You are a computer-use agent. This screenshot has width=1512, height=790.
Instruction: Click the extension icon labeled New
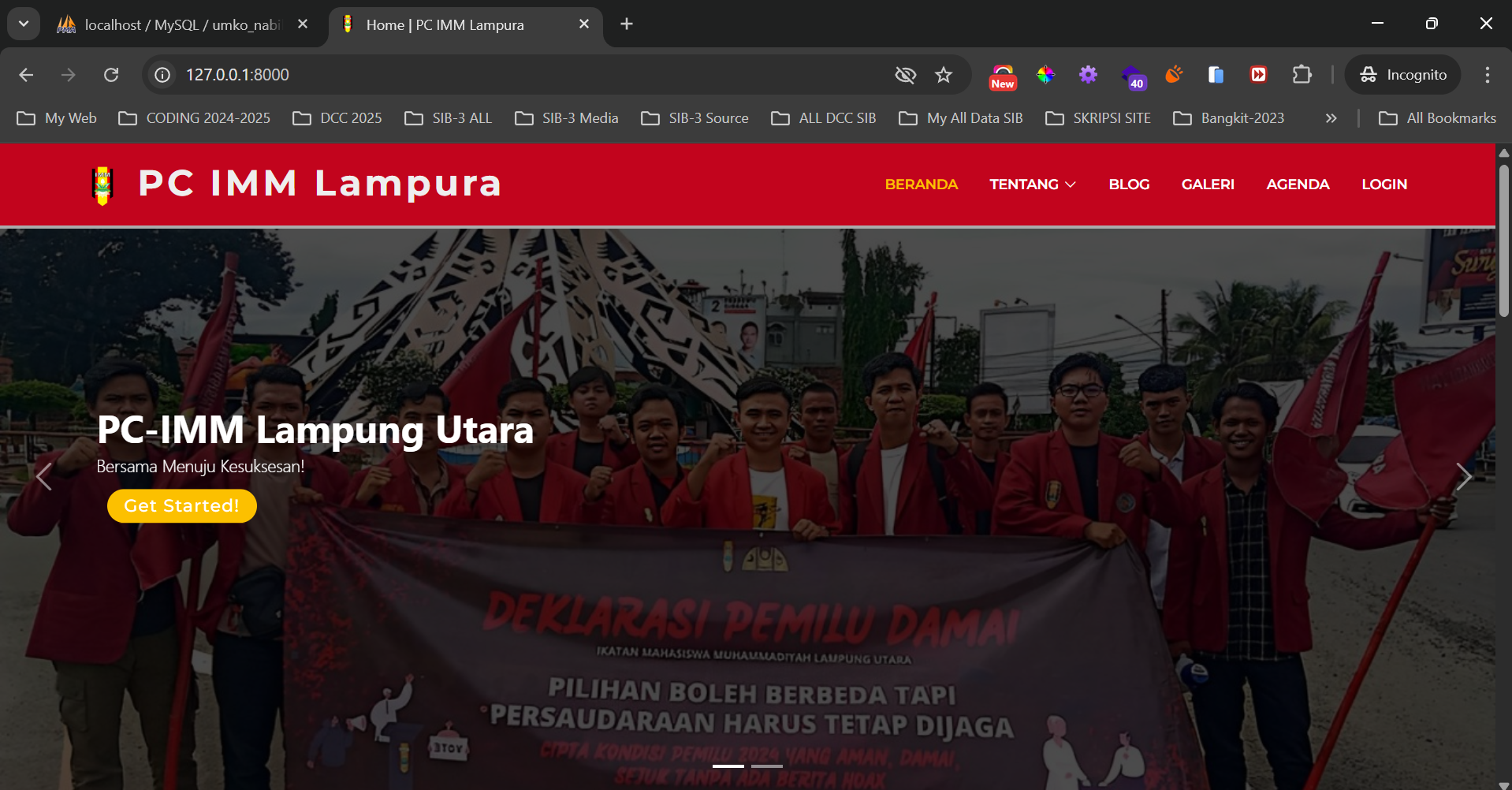click(1001, 74)
